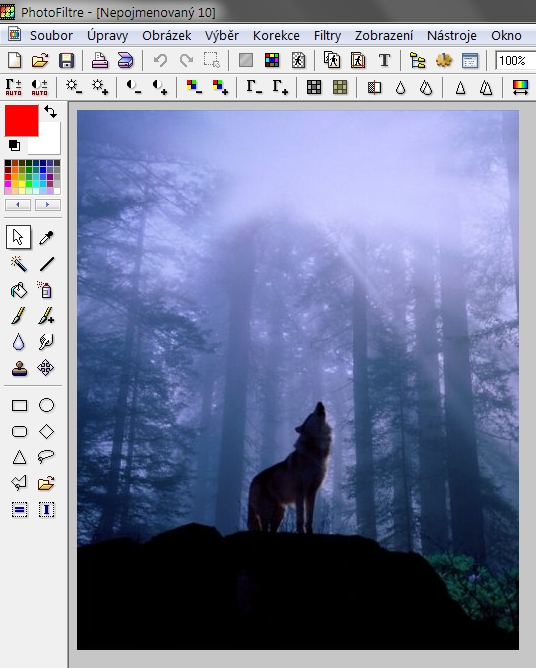Increase saturation with color squares plus

(220, 87)
